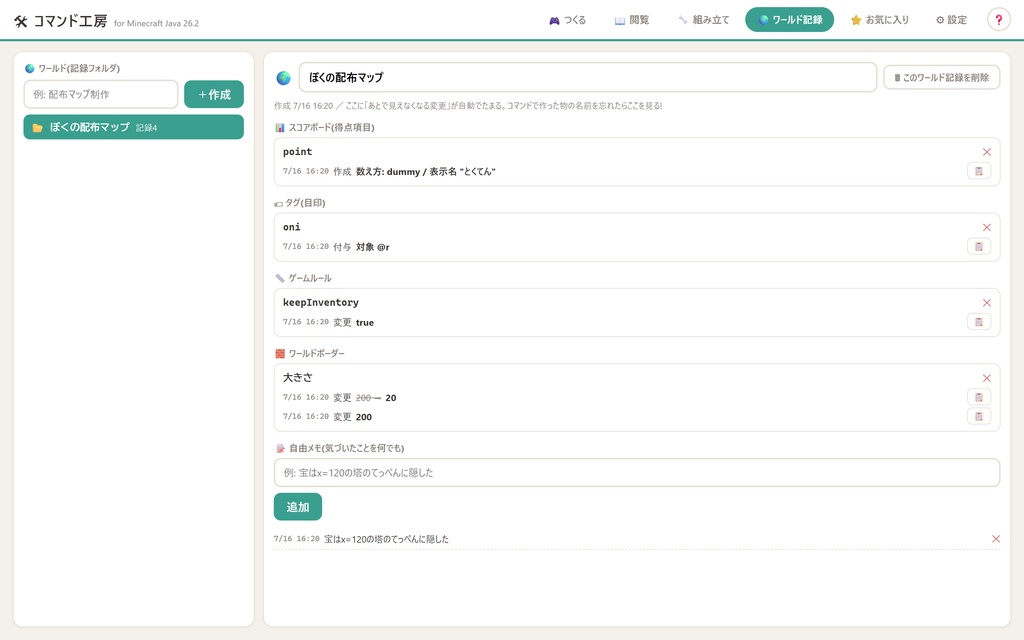Screen dimensions: 1024x640
Task: Copy the keepInventory gamerule record
Action: tap(978, 321)
